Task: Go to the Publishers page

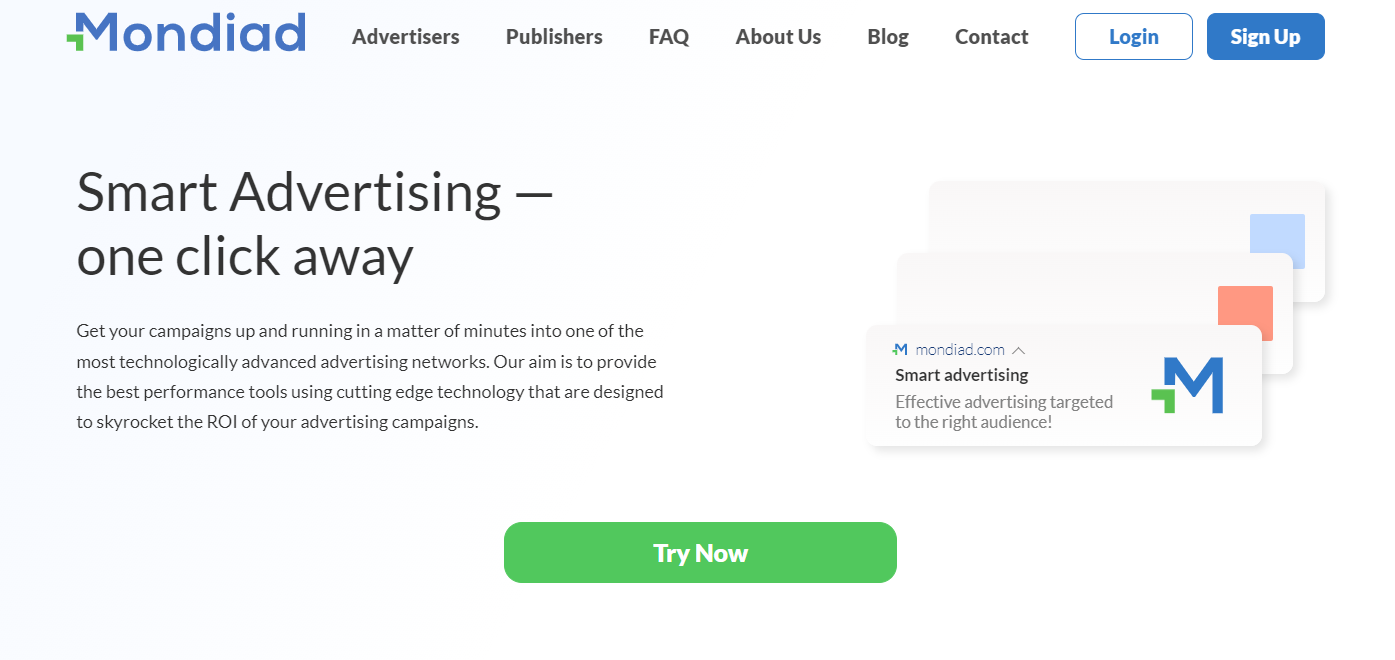Action: [554, 37]
